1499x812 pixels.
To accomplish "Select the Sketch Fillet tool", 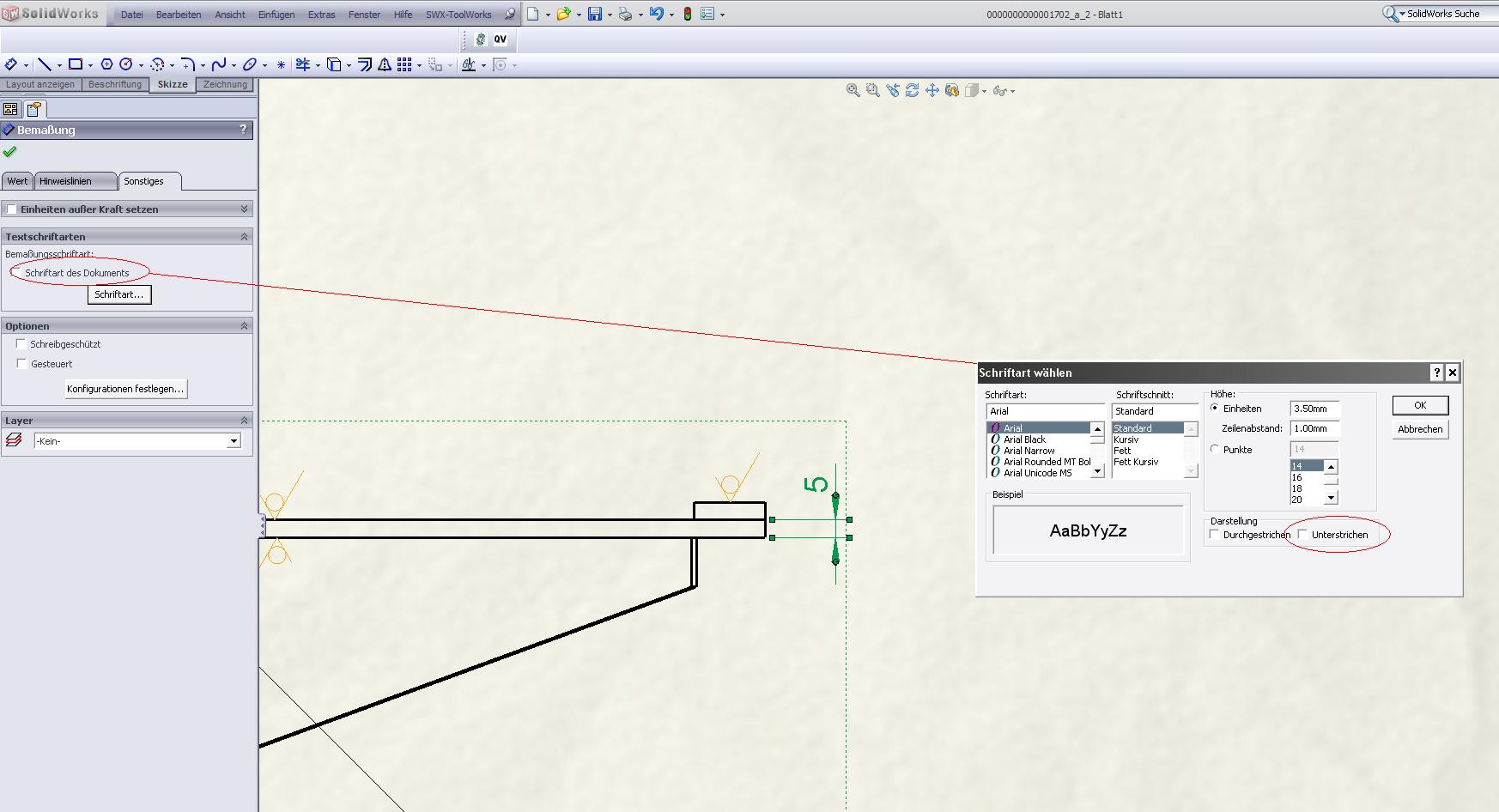I will coord(188,64).
